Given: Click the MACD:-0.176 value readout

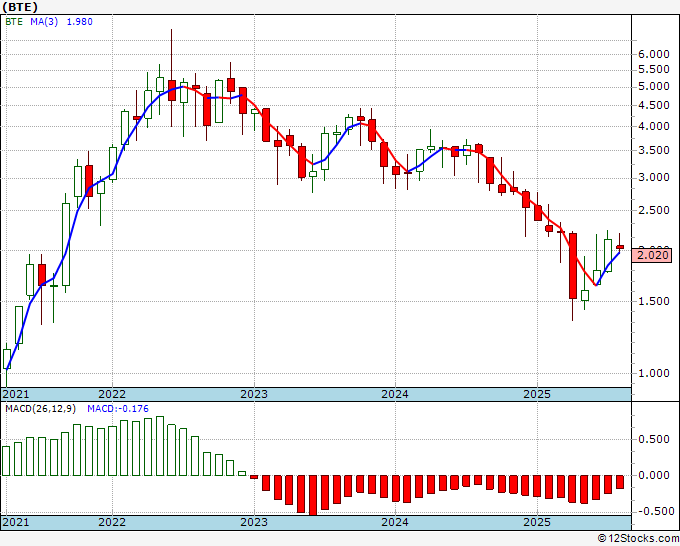Looking at the screenshot, I should 118,409.
